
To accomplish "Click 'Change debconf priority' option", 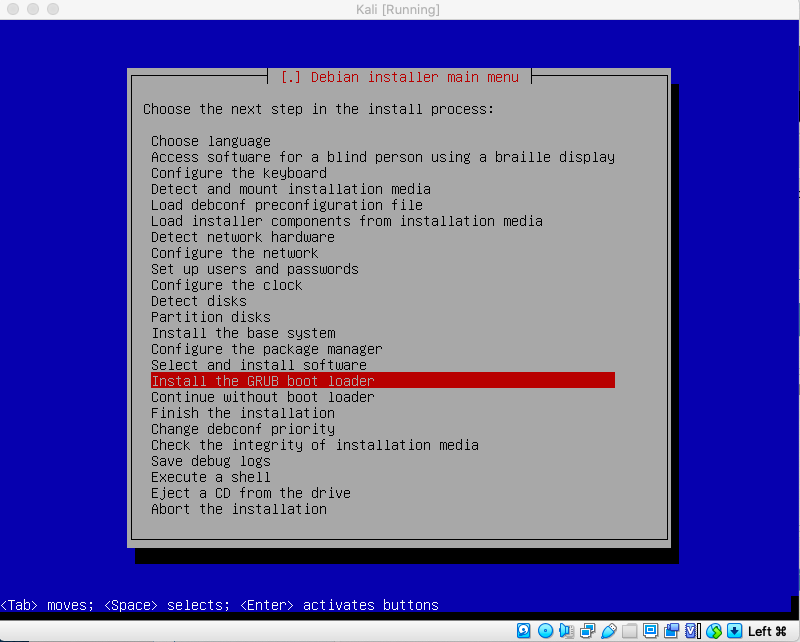I will point(242,429).
